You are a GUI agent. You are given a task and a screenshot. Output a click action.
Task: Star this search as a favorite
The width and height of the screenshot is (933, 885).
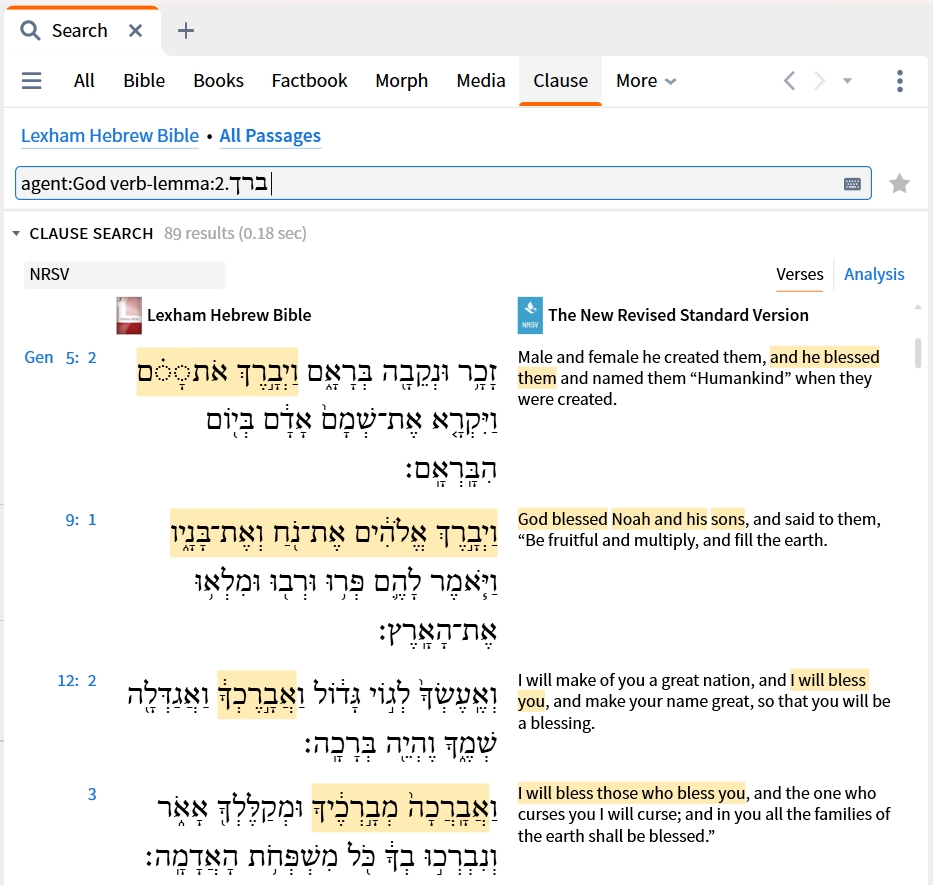tap(899, 183)
